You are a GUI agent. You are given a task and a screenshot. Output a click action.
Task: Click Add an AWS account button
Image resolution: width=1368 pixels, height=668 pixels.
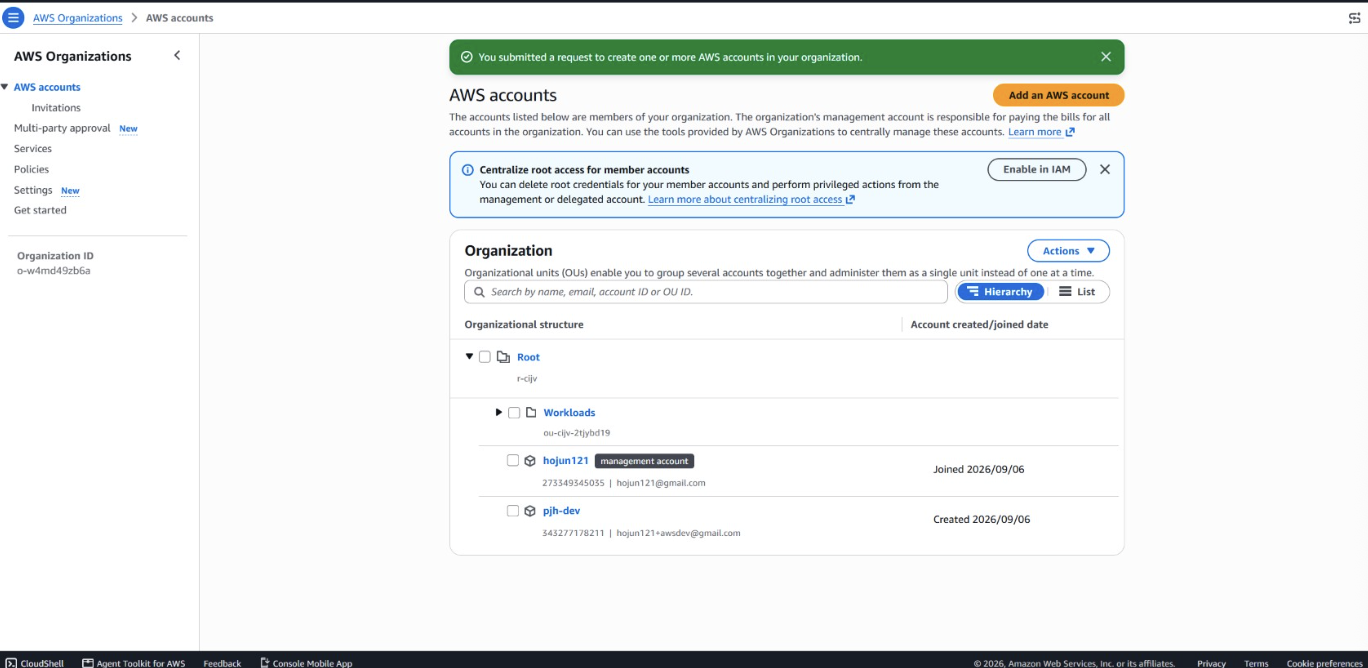(1058, 95)
